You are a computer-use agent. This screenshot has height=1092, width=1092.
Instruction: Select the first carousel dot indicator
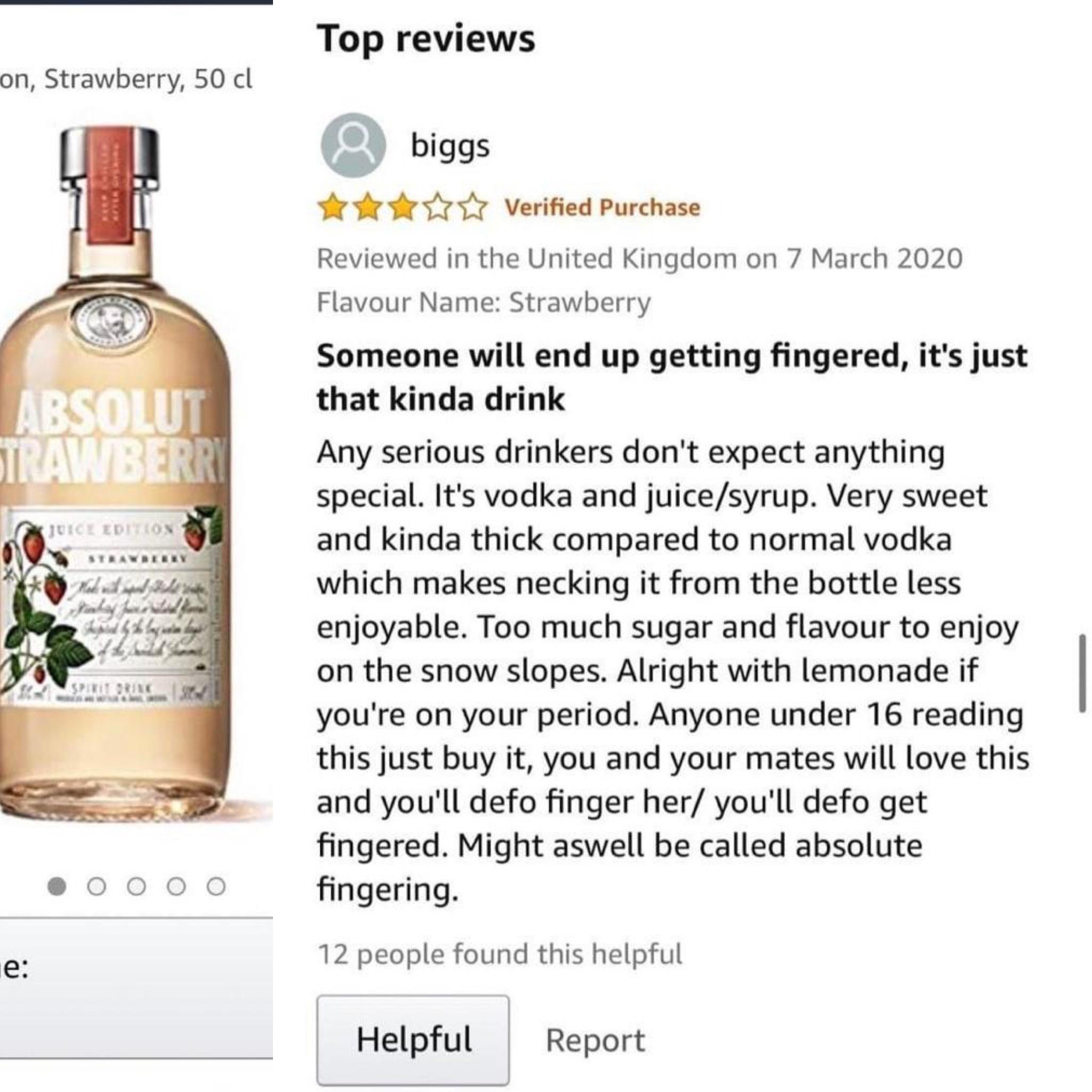click(56, 886)
